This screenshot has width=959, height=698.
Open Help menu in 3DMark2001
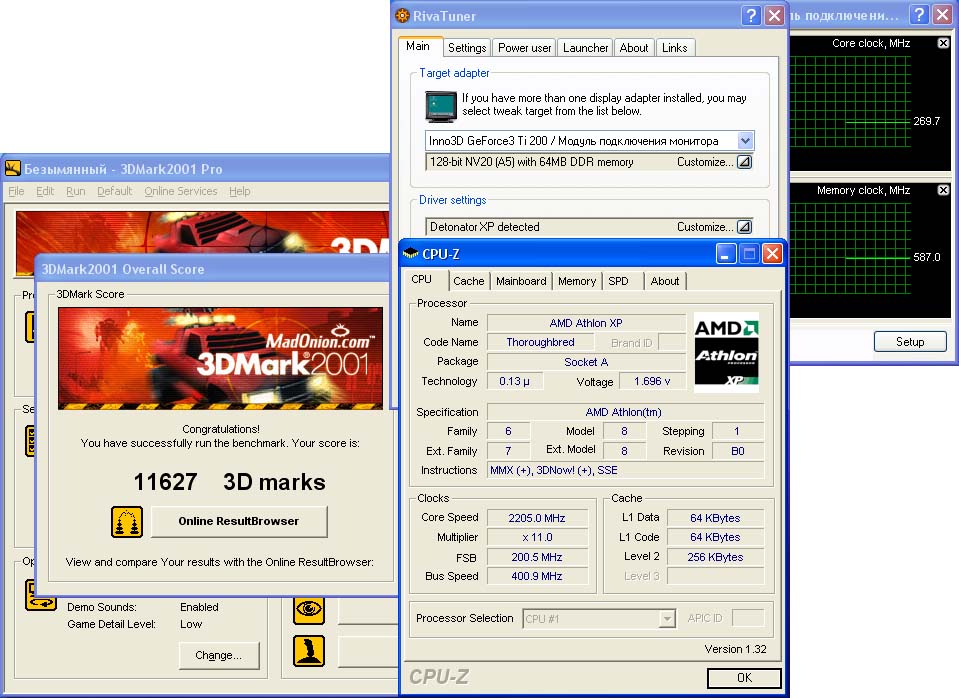240,191
